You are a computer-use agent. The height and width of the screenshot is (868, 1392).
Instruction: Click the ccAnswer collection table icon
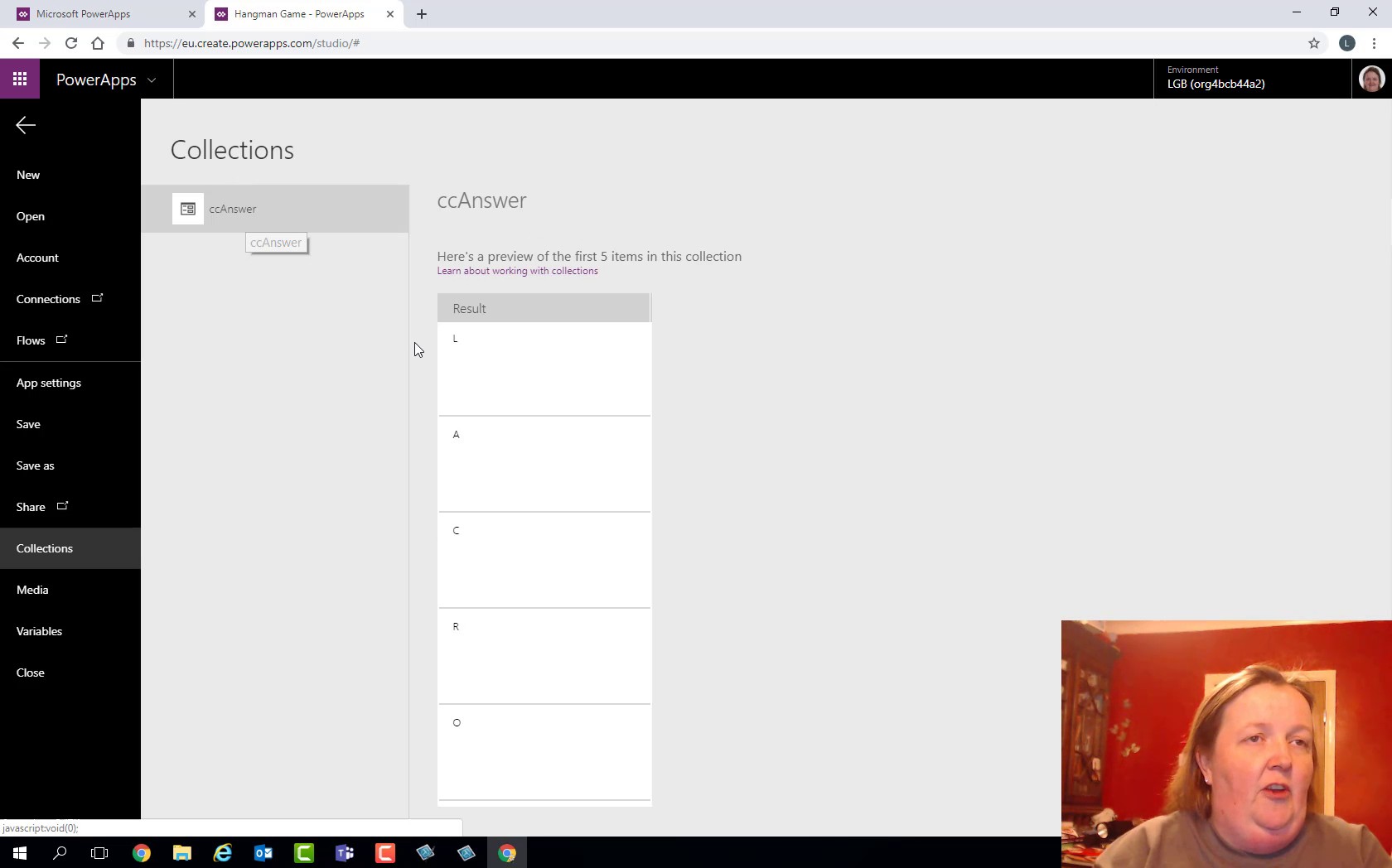tap(188, 209)
